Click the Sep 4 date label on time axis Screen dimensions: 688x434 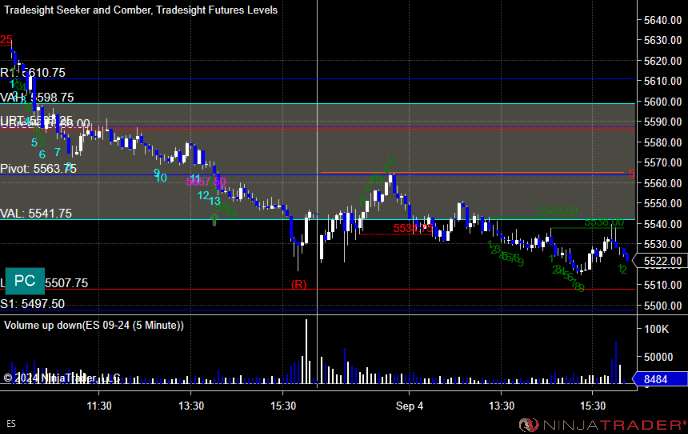[x=409, y=406]
